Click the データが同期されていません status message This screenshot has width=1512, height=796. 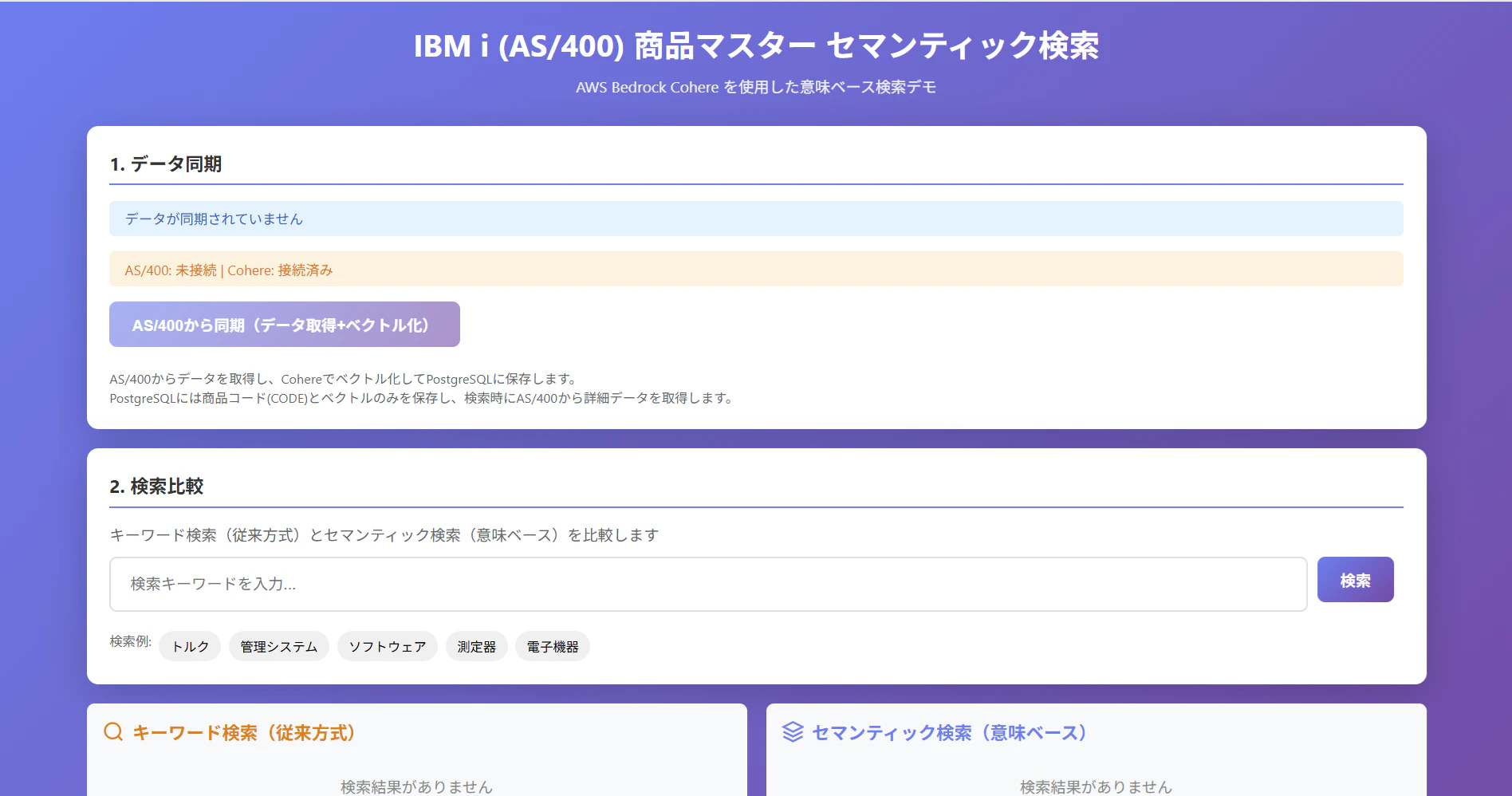click(x=756, y=219)
